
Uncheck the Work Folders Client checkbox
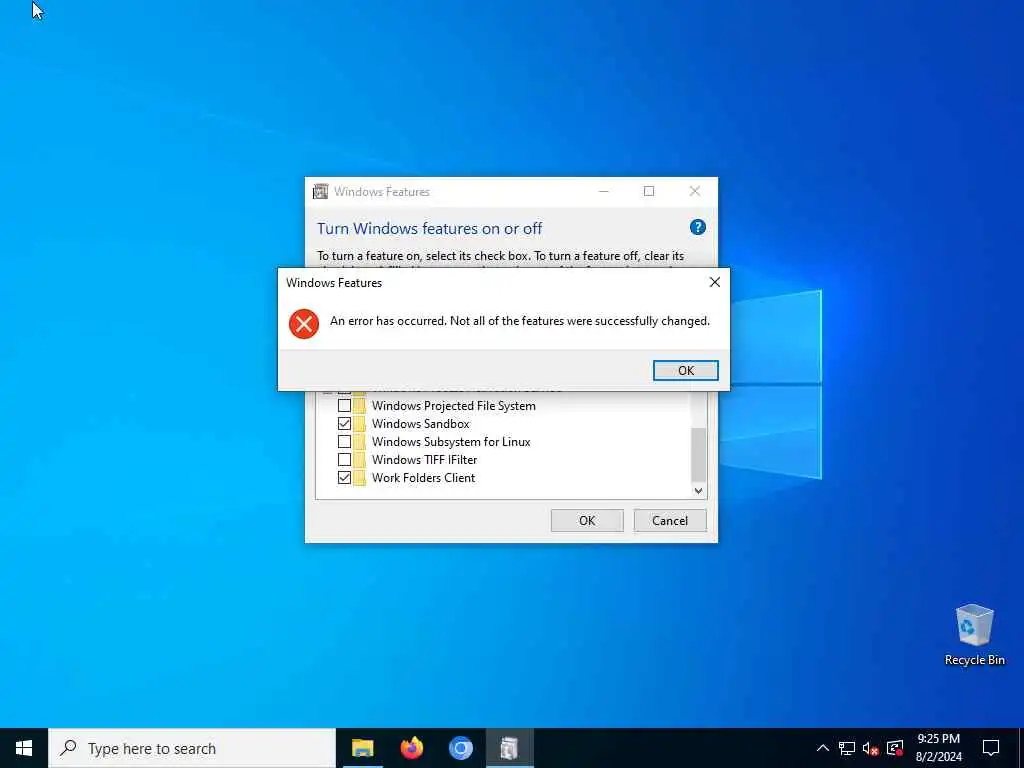click(344, 477)
